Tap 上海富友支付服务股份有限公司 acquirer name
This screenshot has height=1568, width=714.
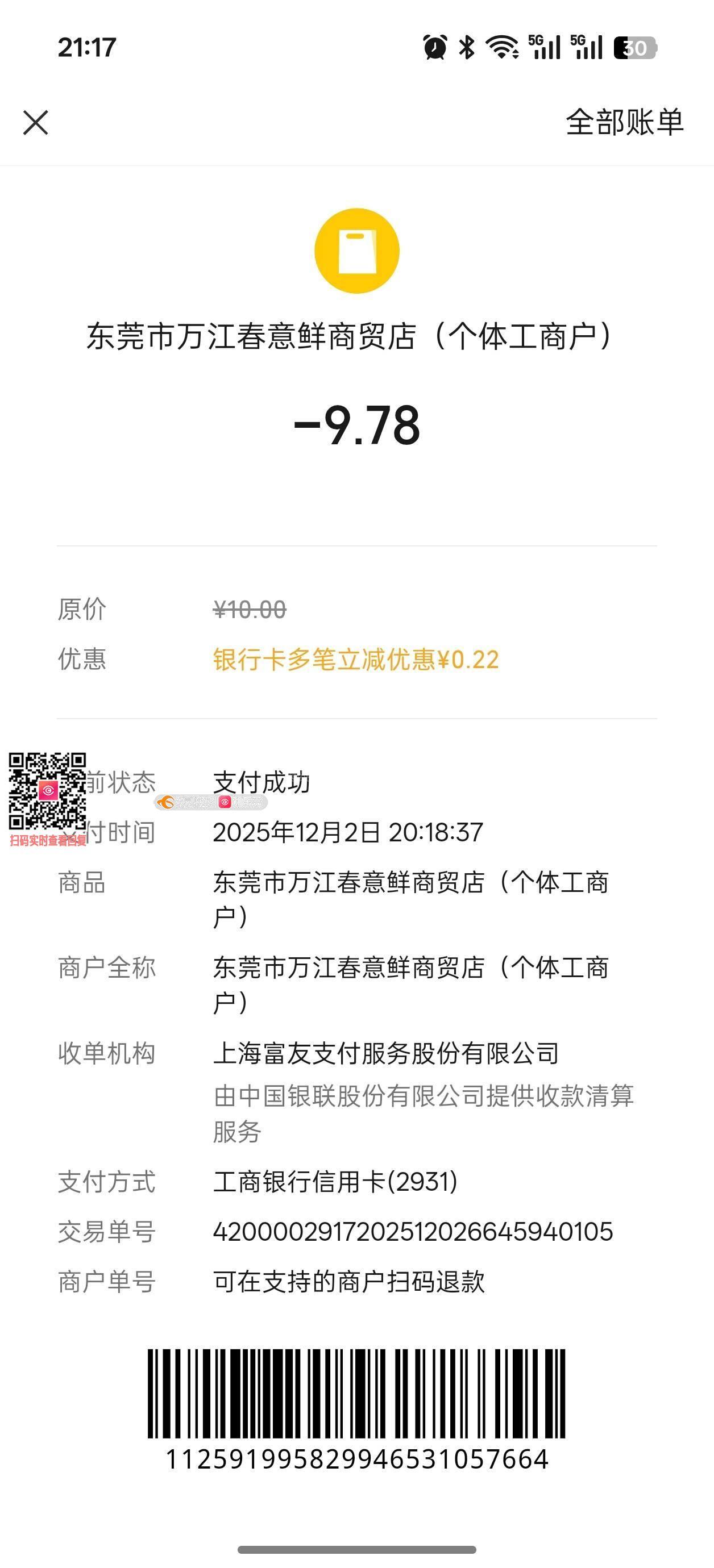pyautogui.click(x=385, y=1054)
